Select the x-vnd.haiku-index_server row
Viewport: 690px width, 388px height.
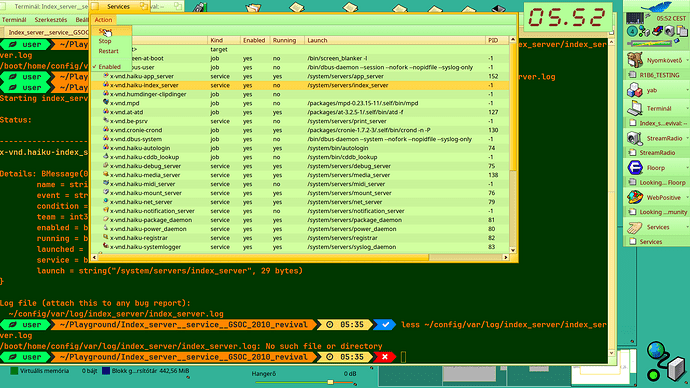300,85
